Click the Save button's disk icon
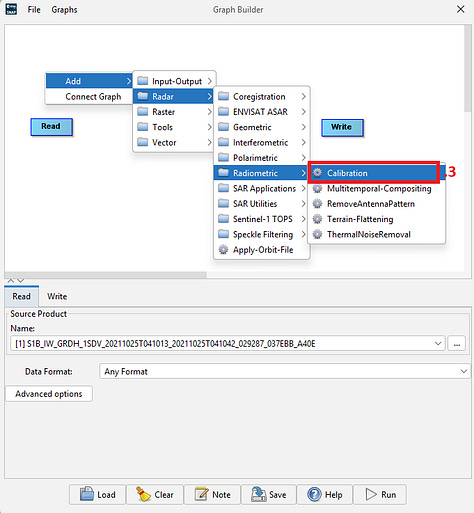 point(258,494)
